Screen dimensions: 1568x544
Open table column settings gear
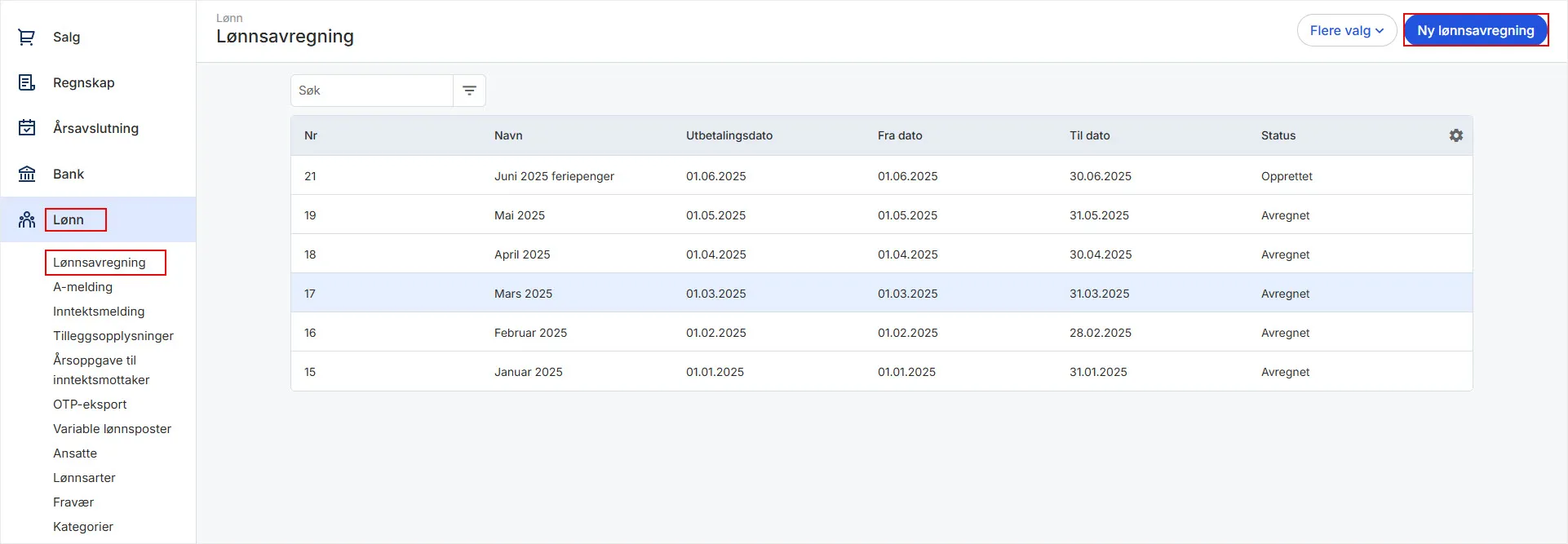click(1455, 135)
